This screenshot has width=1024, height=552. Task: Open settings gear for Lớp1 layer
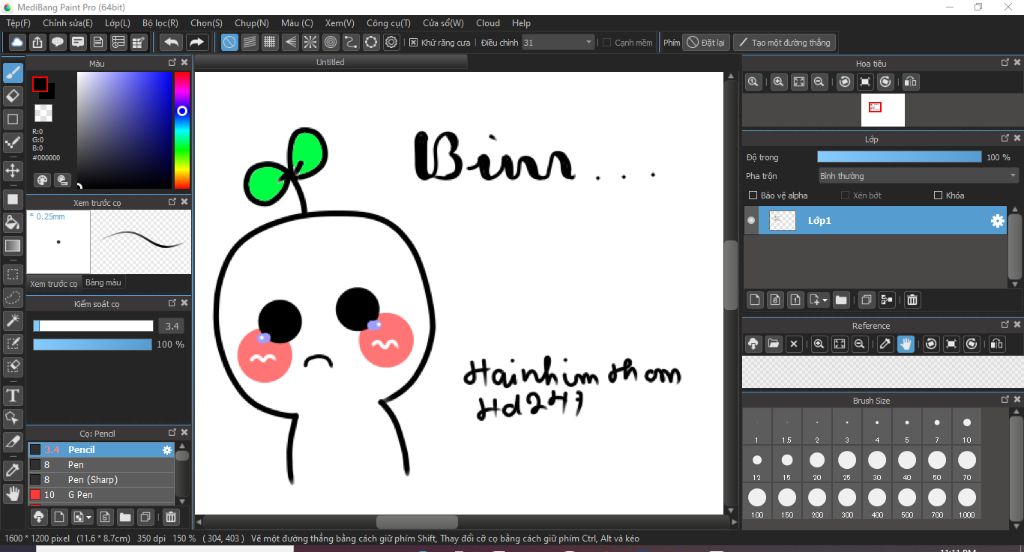[x=997, y=221]
